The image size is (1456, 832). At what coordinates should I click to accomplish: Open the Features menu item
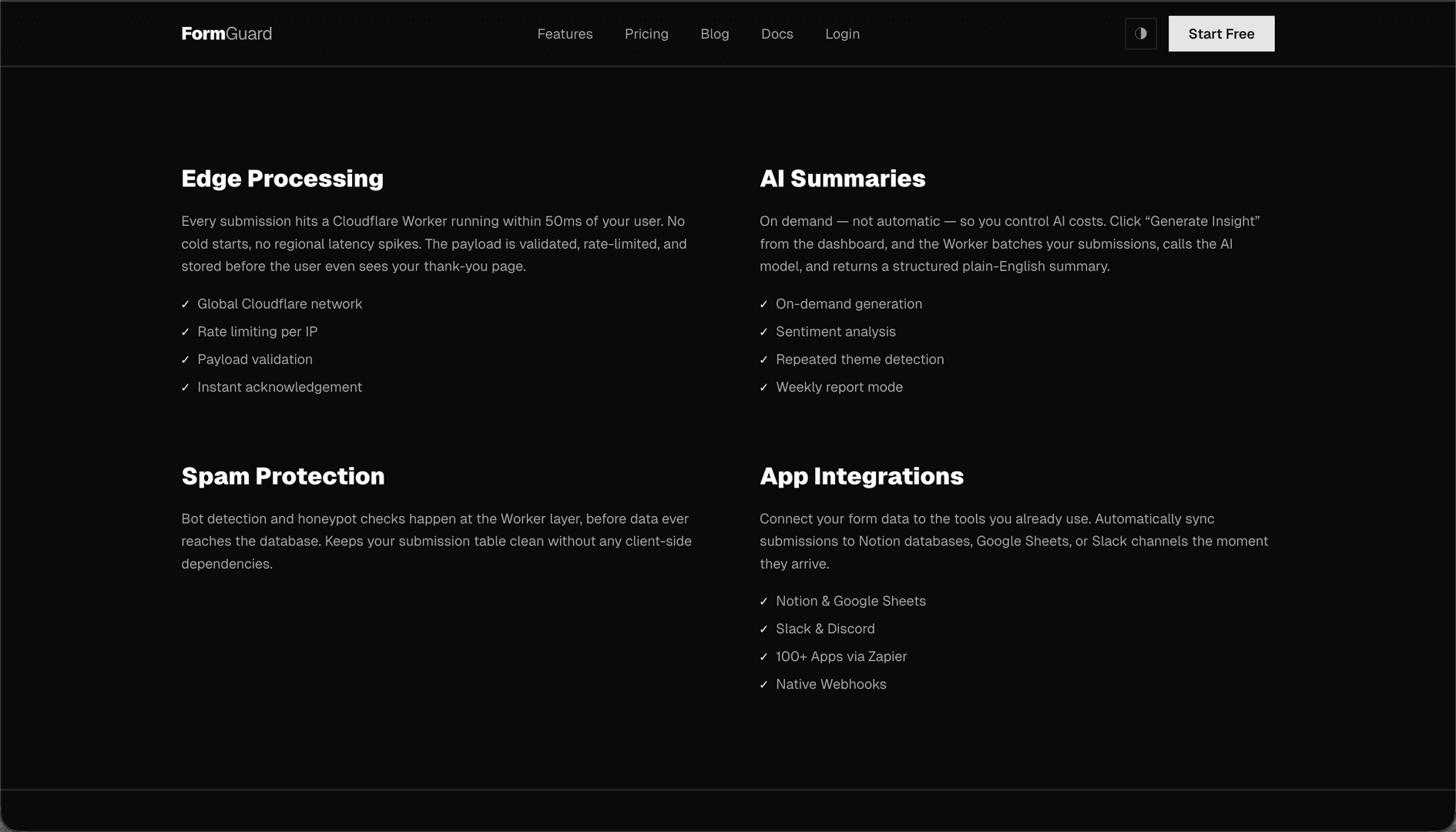[565, 34]
